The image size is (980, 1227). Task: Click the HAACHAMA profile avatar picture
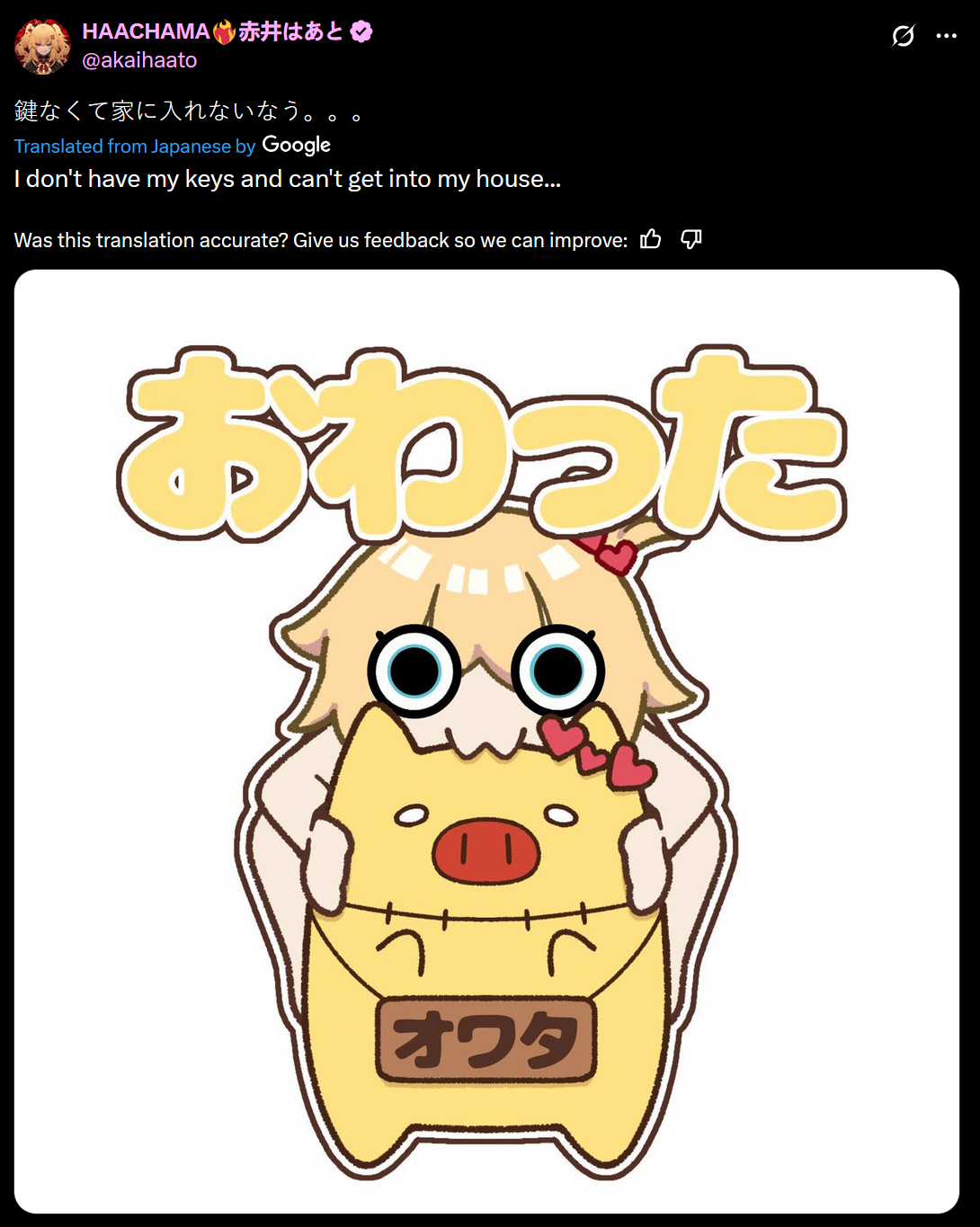[x=42, y=46]
